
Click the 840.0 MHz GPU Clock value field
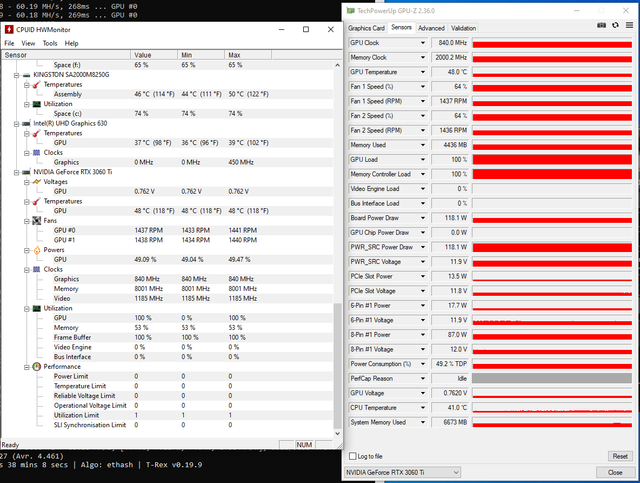[450, 42]
